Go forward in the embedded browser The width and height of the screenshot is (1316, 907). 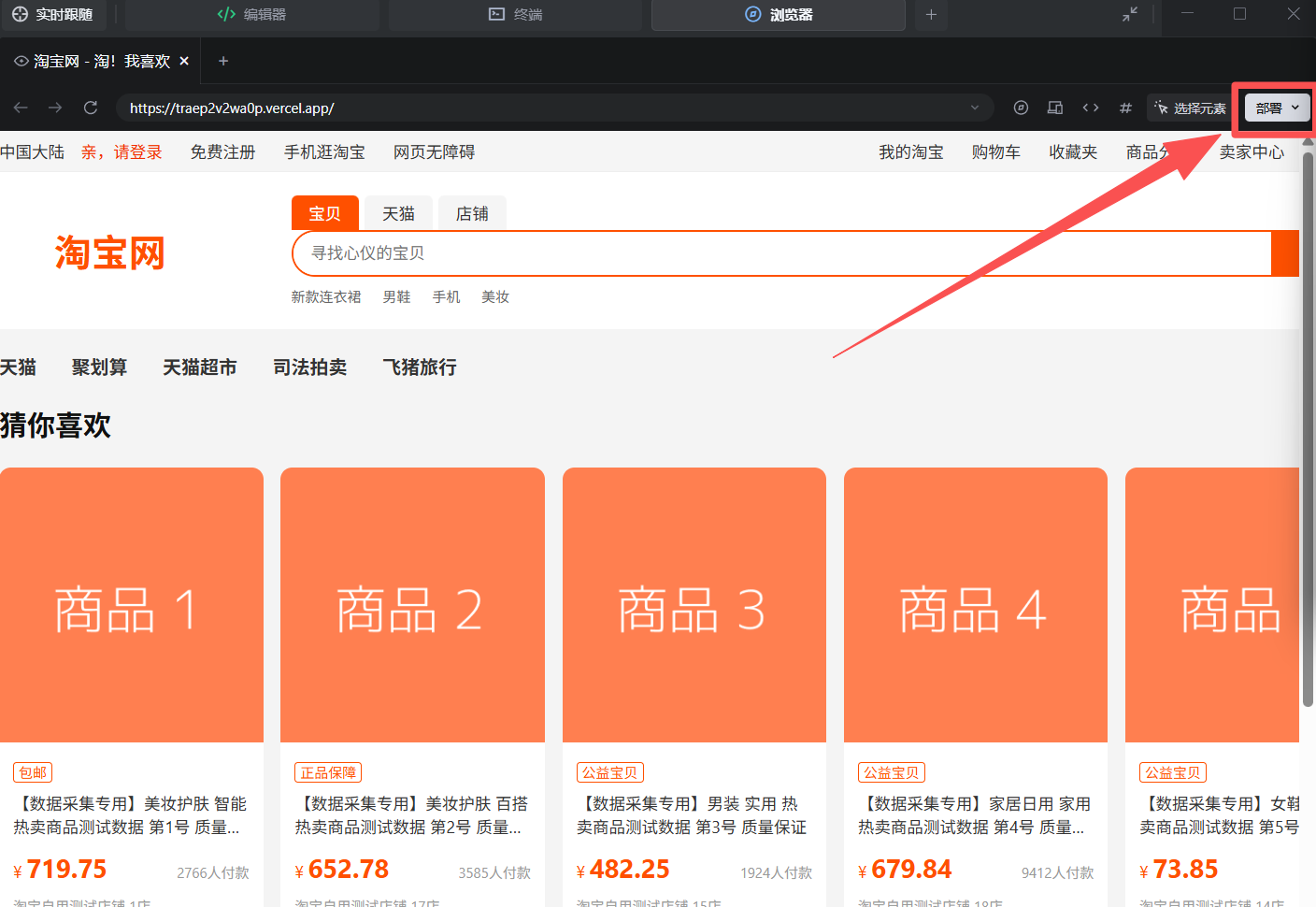[x=55, y=108]
